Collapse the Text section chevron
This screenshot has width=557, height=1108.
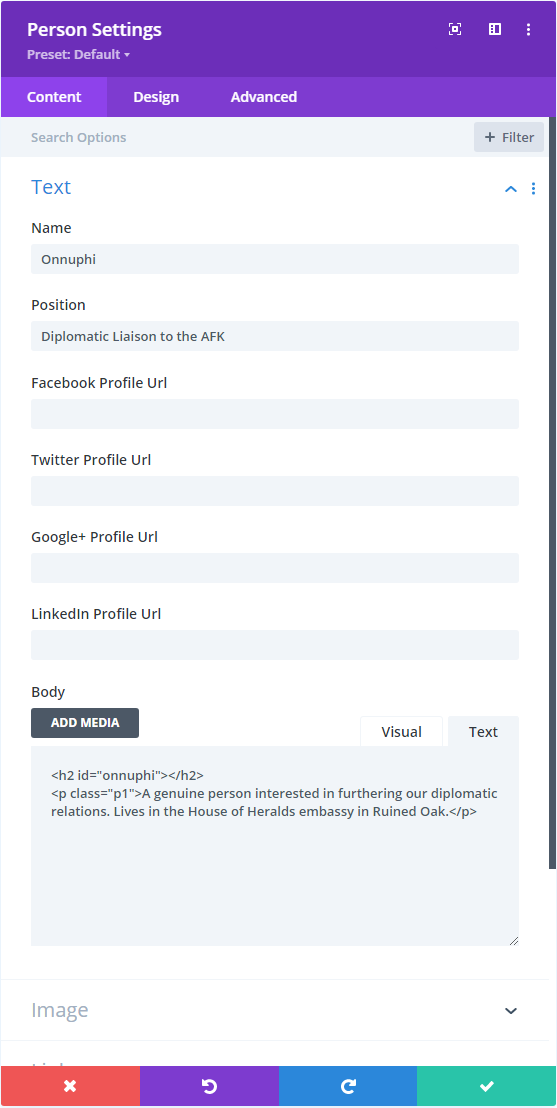511,189
